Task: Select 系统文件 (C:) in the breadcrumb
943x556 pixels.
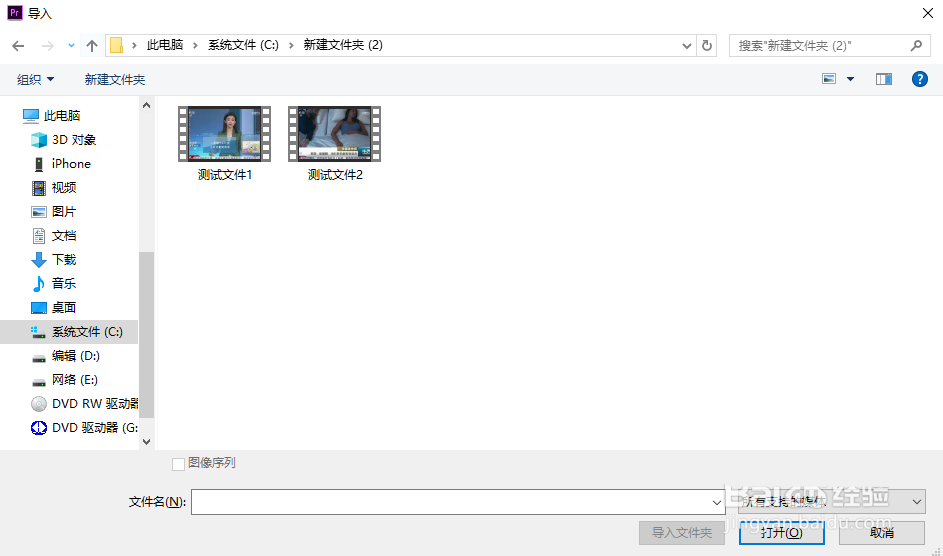Action: pos(244,45)
